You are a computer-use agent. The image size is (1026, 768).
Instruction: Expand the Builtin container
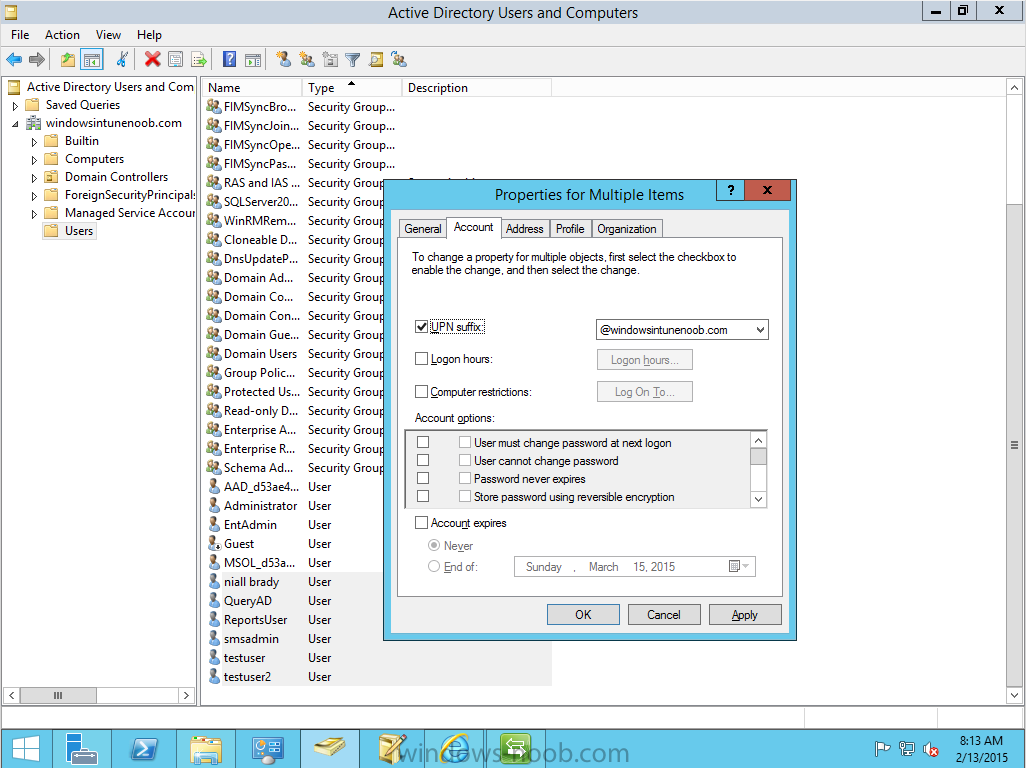(34, 141)
